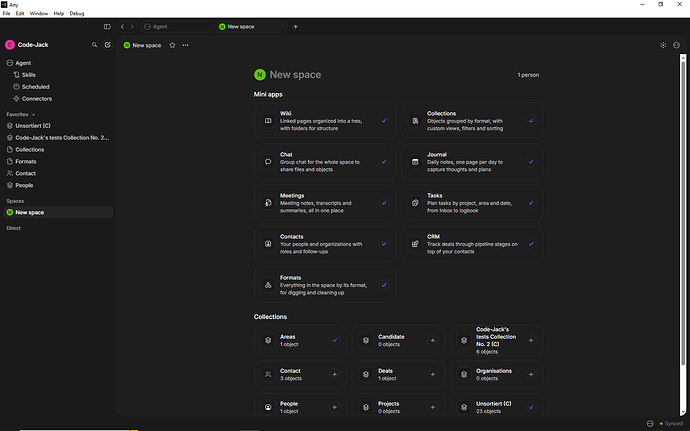This screenshot has height=431, width=690.
Task: Click the Formats mini app icon
Action: [x=268, y=285]
